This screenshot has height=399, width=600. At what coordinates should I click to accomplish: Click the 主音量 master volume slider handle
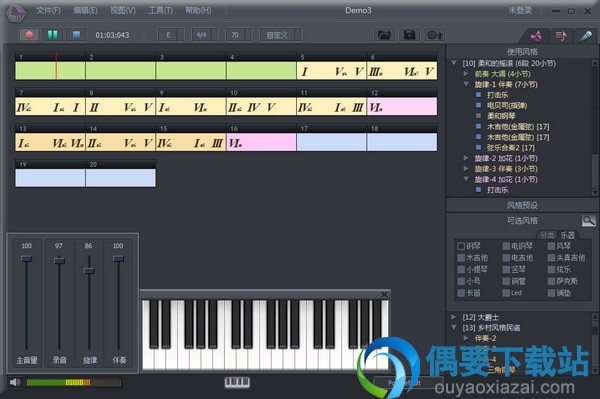(26, 259)
